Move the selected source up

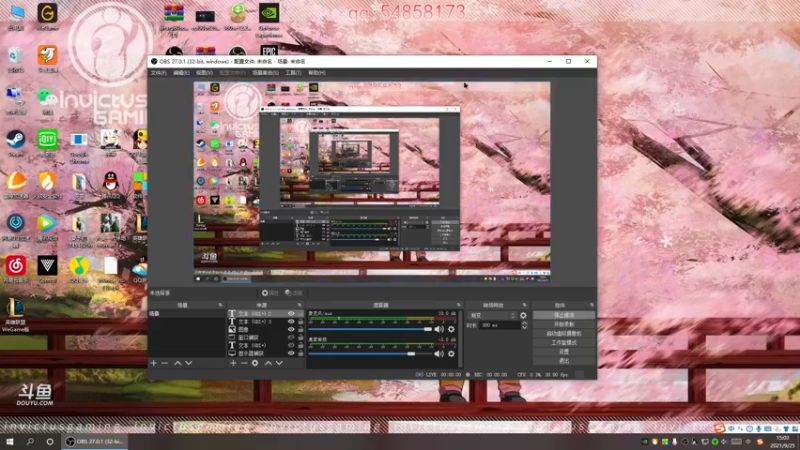tap(268, 363)
